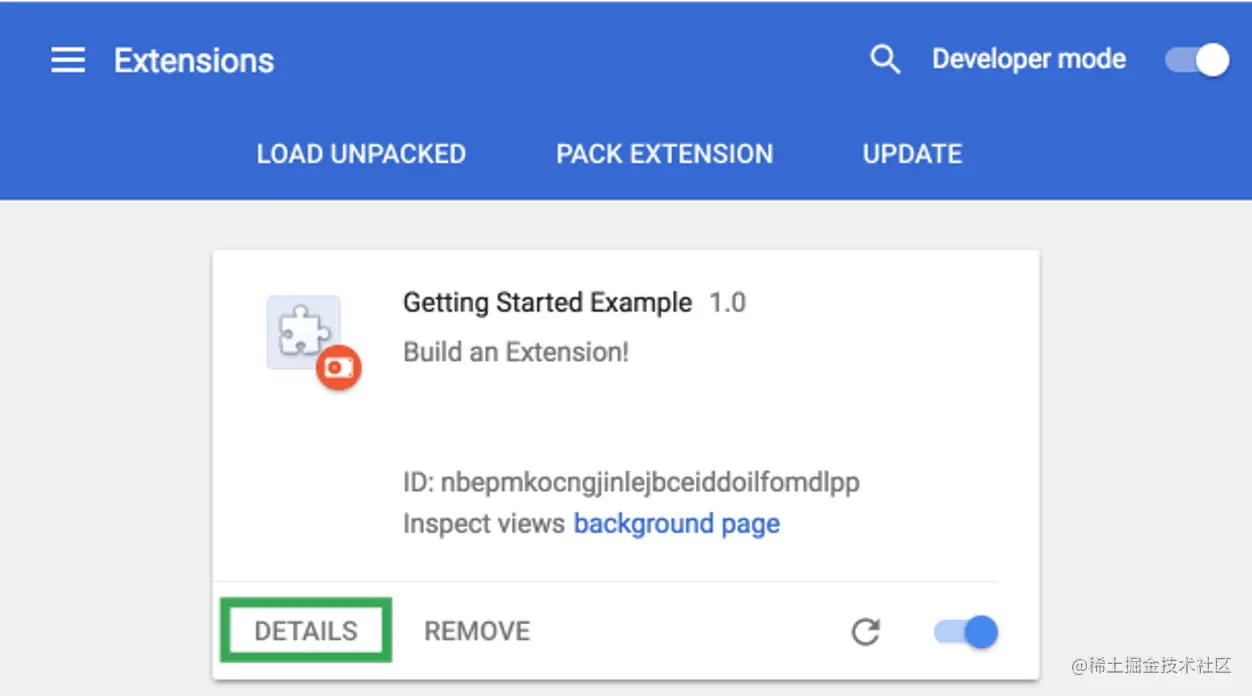Click the search extensions magnifier icon
Screen dimensions: 1252x696
885,60
